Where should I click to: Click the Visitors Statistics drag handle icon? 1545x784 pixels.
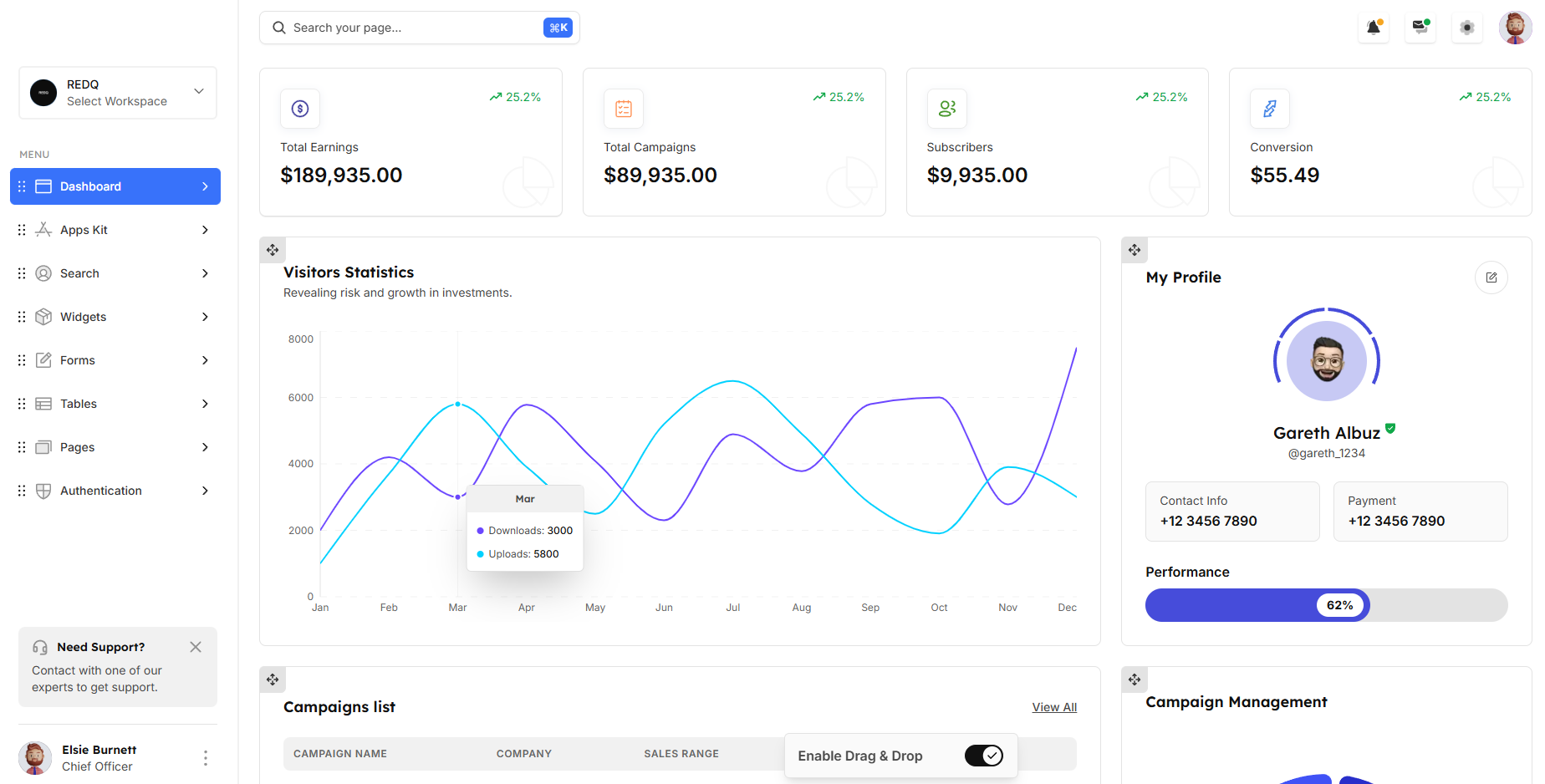point(273,250)
